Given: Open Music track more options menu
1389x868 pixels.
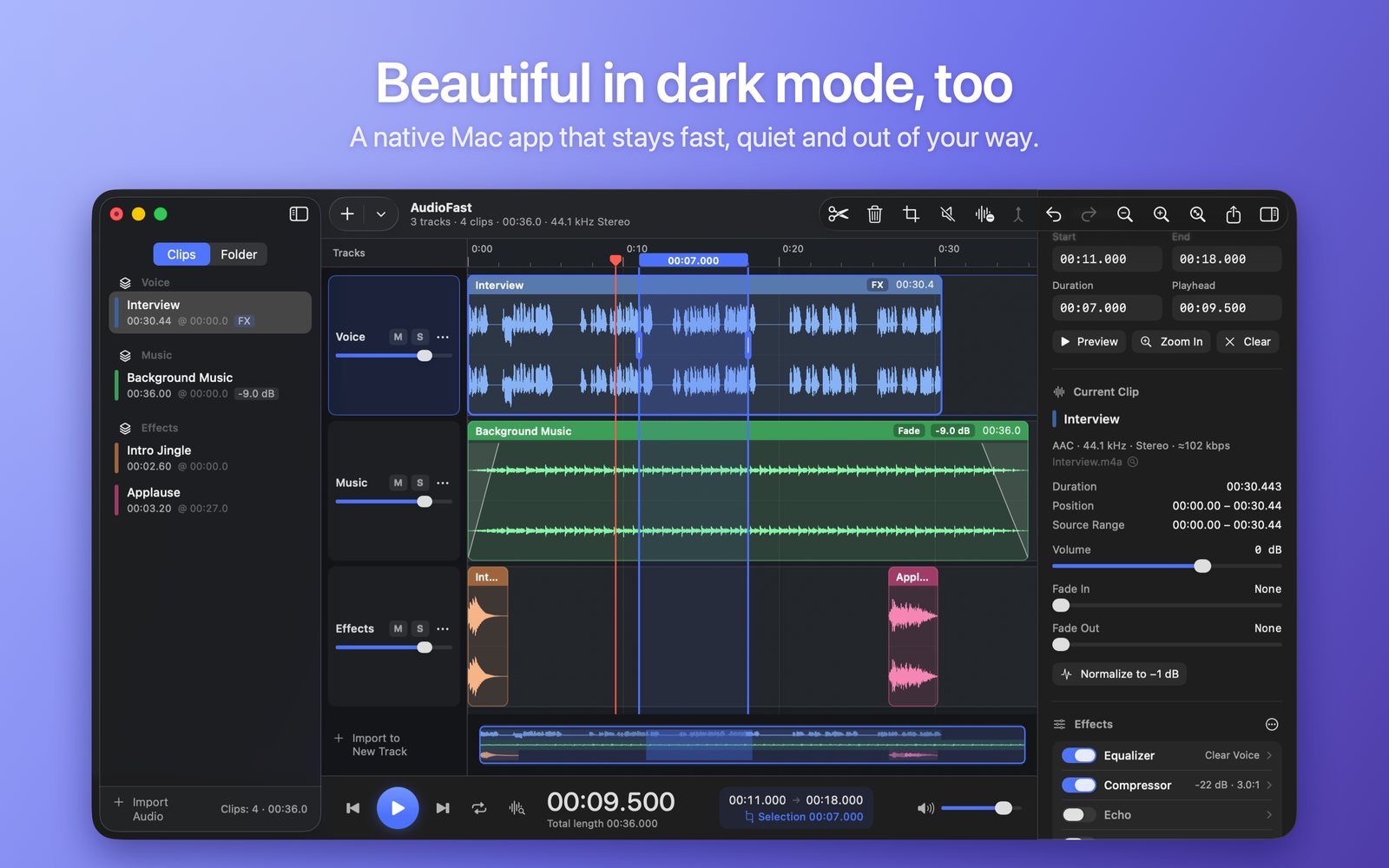Looking at the screenshot, I should (443, 483).
